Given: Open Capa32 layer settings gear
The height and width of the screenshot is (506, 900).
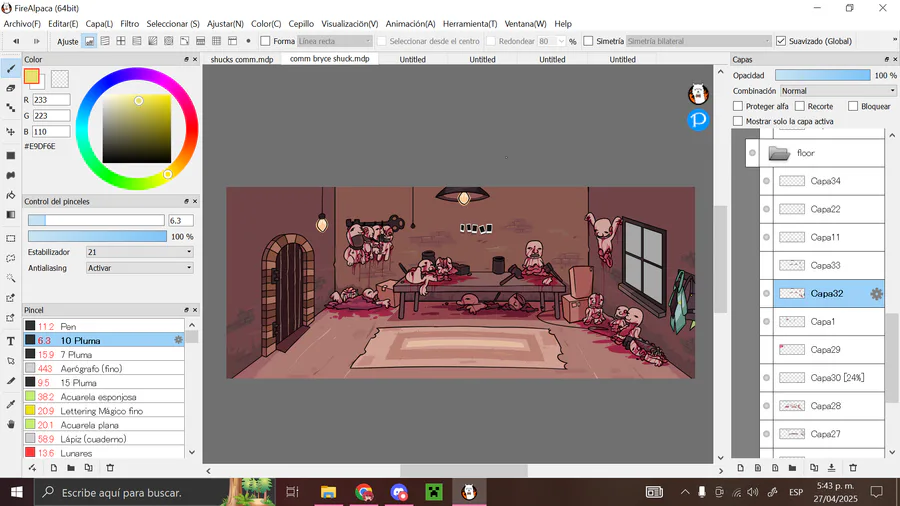Looking at the screenshot, I should (x=876, y=294).
